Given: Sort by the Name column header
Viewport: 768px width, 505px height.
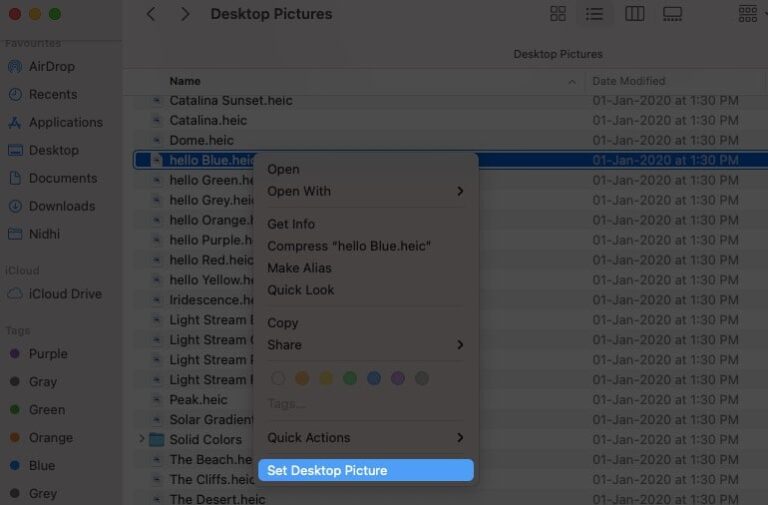Looking at the screenshot, I should (185, 81).
